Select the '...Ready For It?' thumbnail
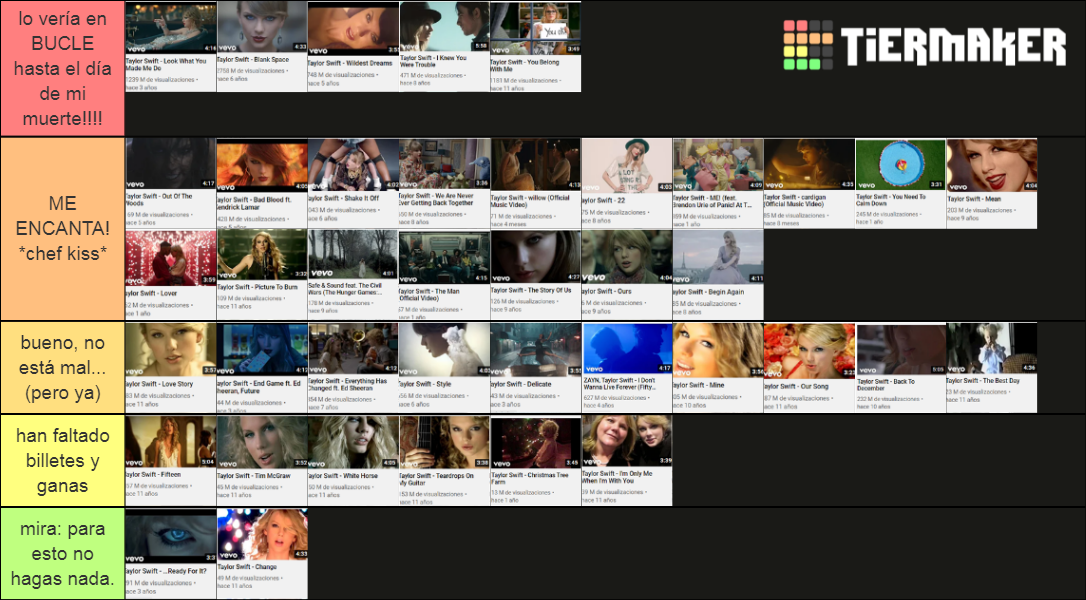The height and width of the screenshot is (600, 1086). 171,554
